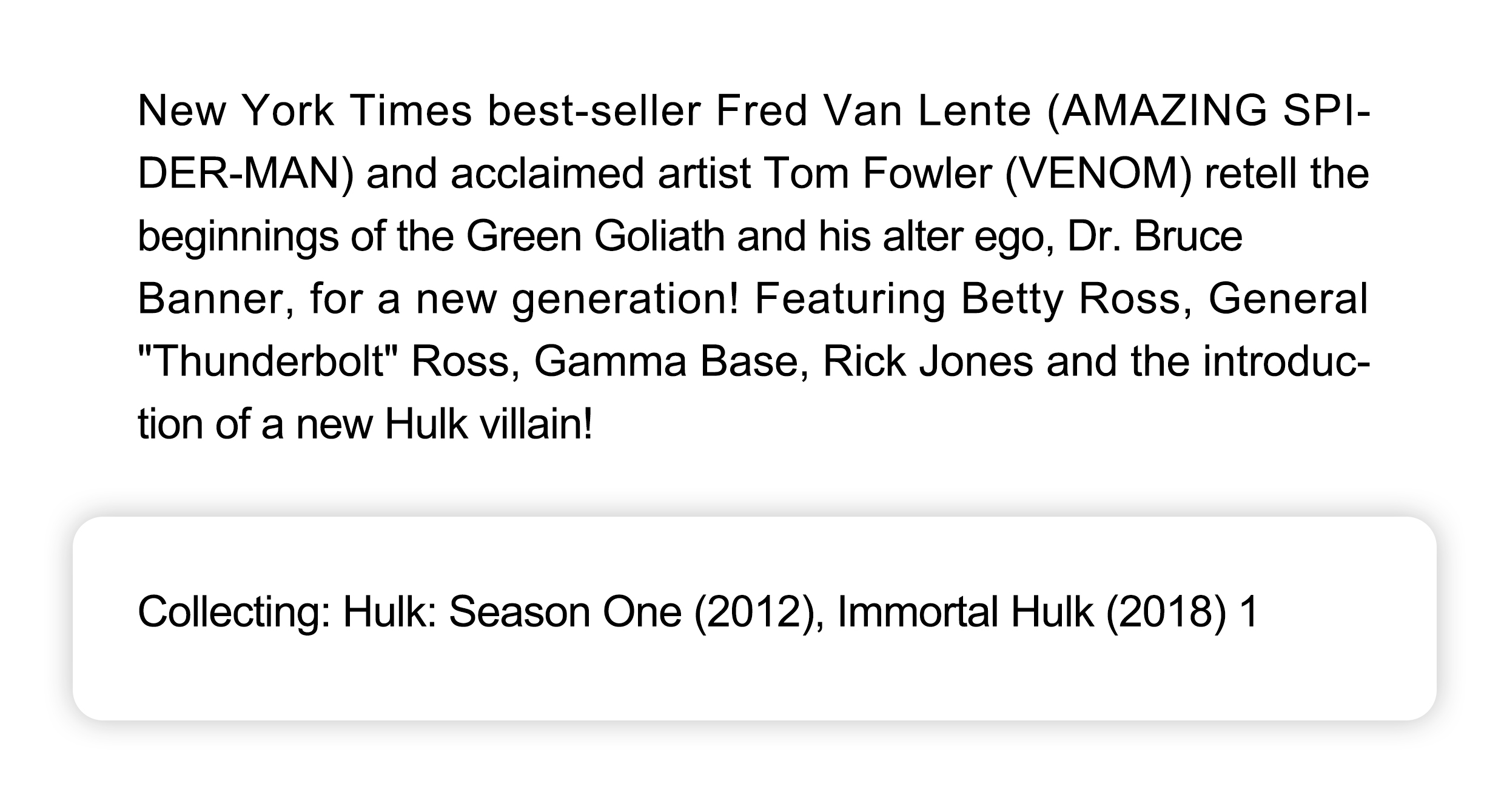Click the word 'acclaimed' before artist
The height and width of the screenshot is (812, 1504).
(x=548, y=173)
